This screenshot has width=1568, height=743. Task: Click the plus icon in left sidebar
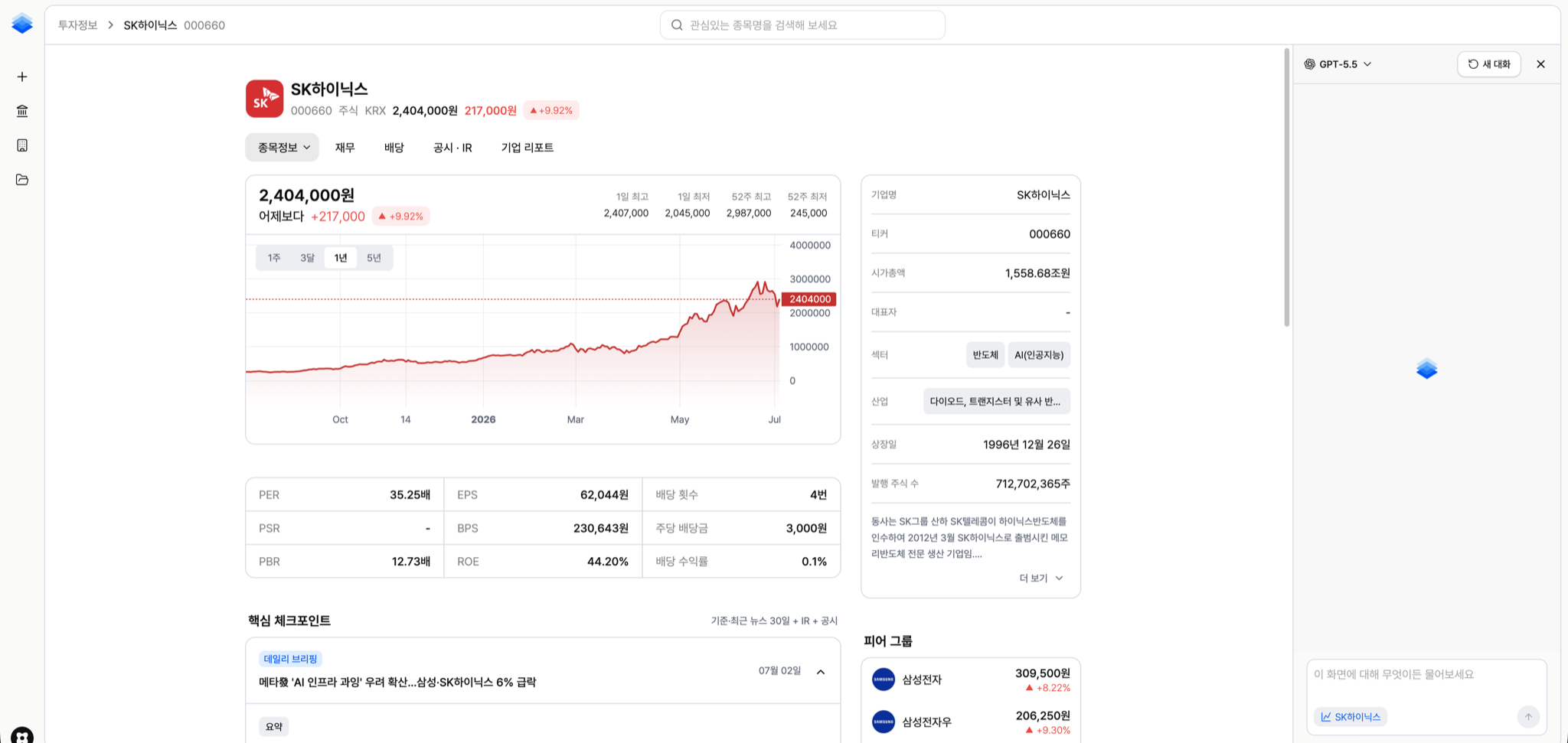[22, 77]
